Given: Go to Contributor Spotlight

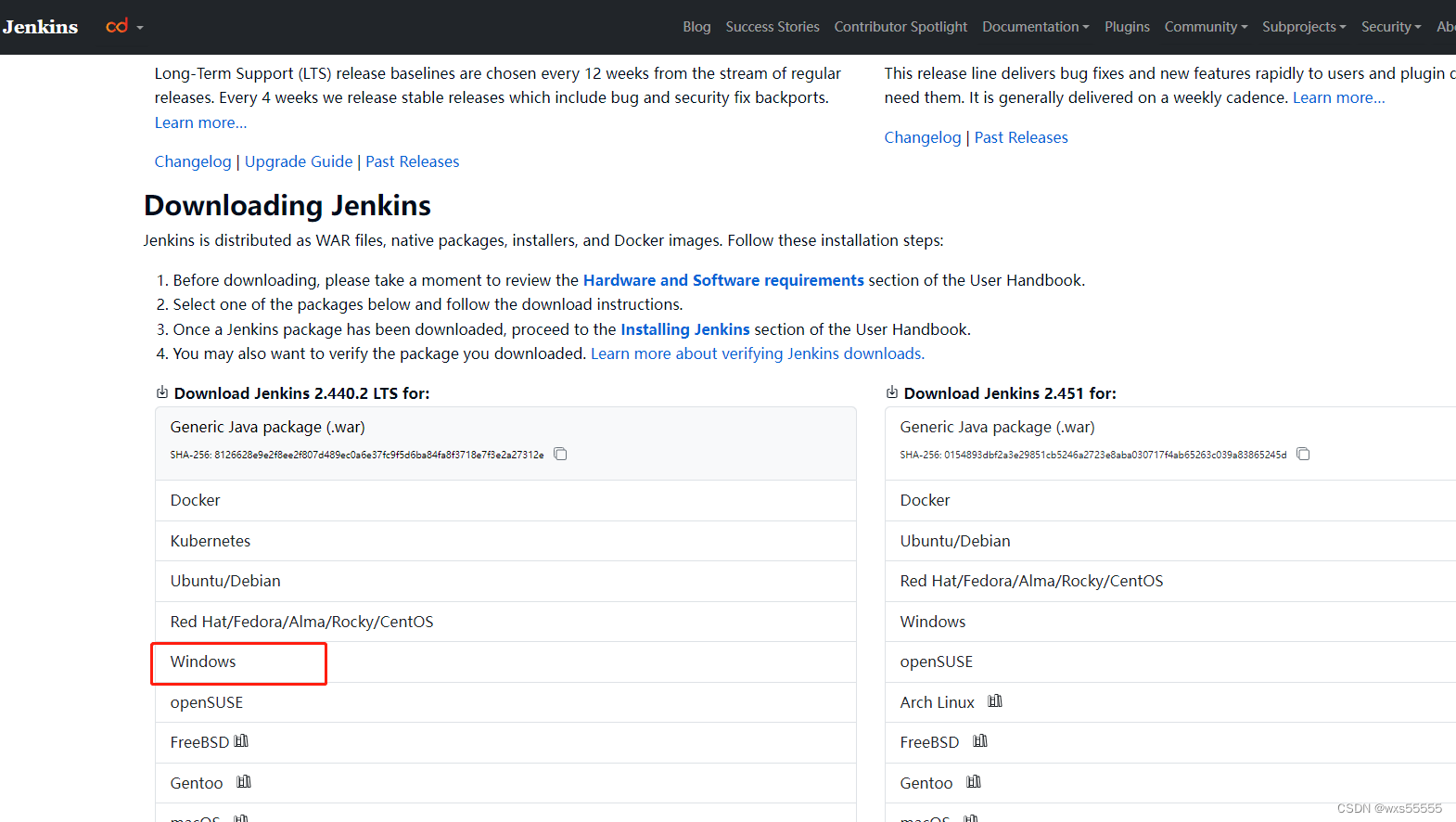Looking at the screenshot, I should click(x=900, y=27).
